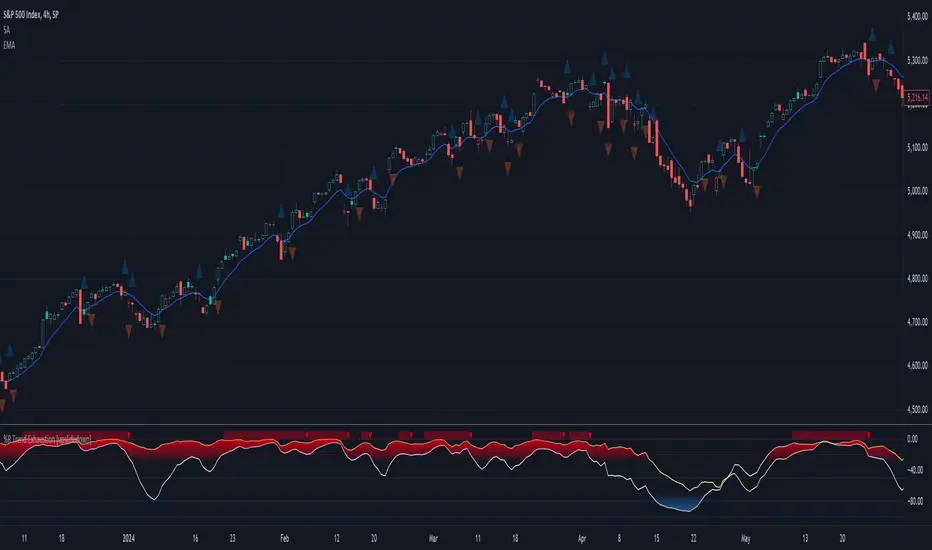932x550 pixels.
Task: Click the -80.00 oscillator scale label
Action: (x=915, y=501)
